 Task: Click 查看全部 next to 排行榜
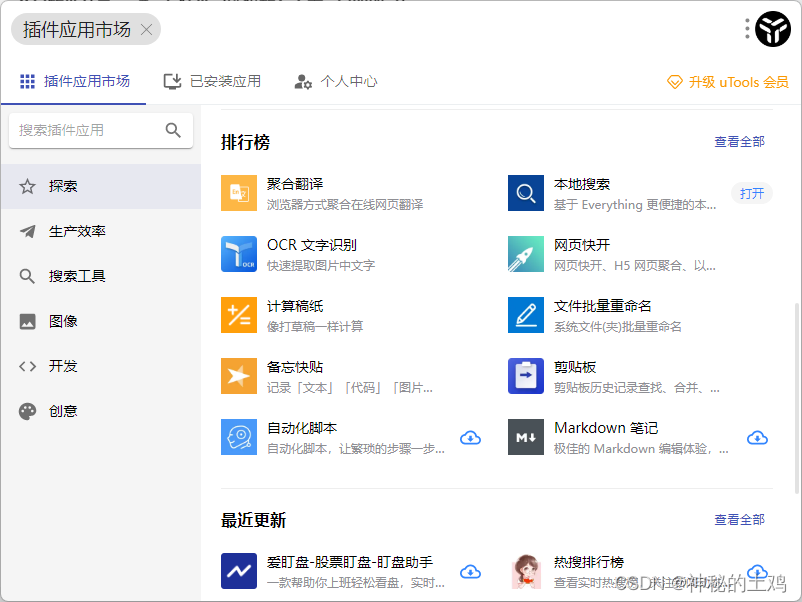click(x=740, y=142)
